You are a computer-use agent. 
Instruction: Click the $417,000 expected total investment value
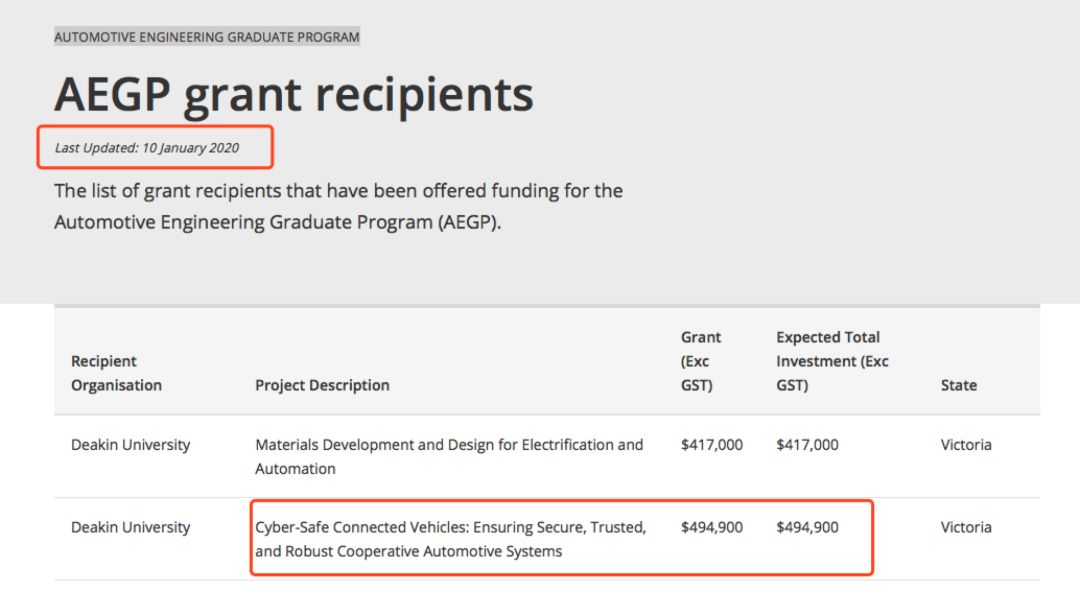[807, 445]
